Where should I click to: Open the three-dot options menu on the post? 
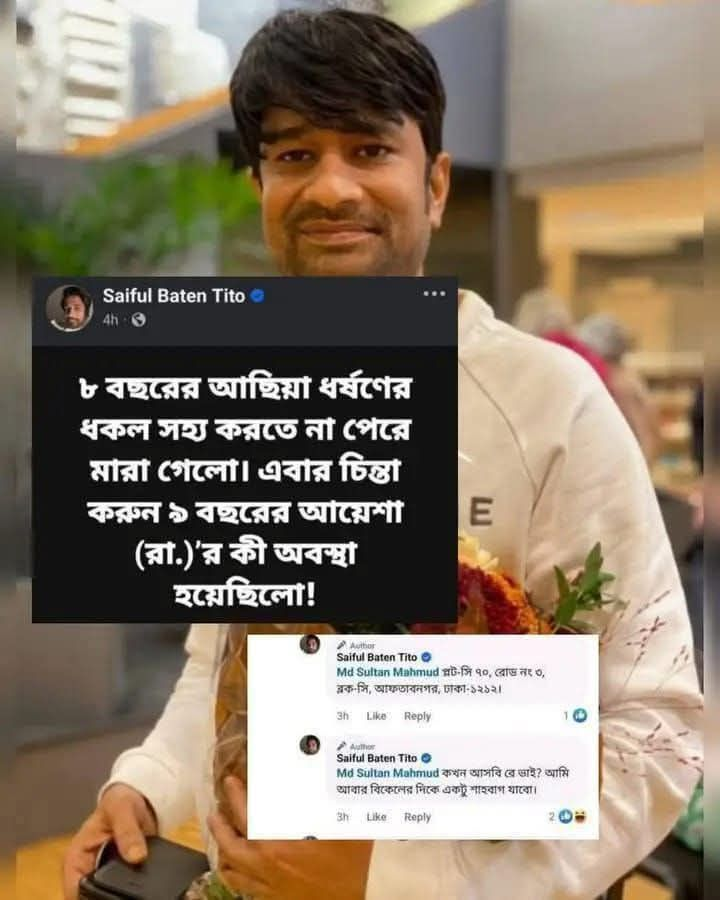[434, 294]
